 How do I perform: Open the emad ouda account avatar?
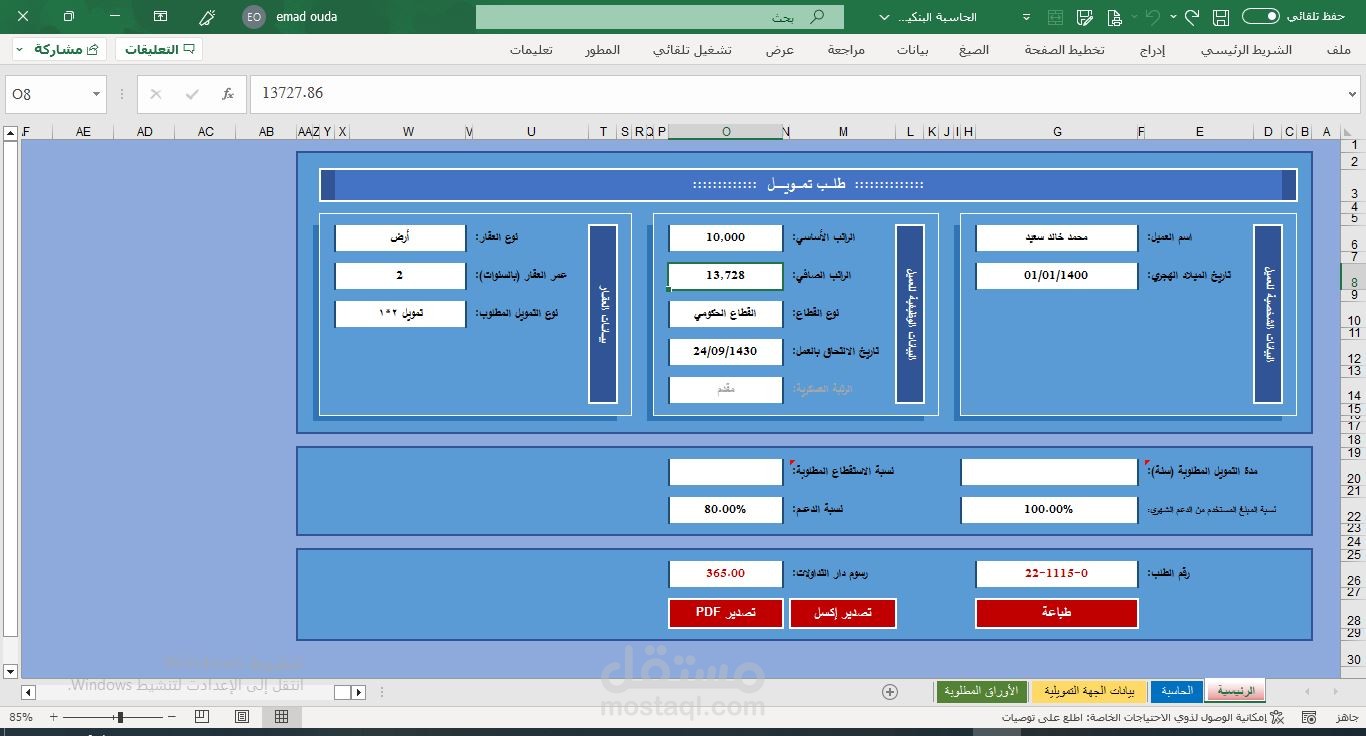pyautogui.click(x=254, y=17)
